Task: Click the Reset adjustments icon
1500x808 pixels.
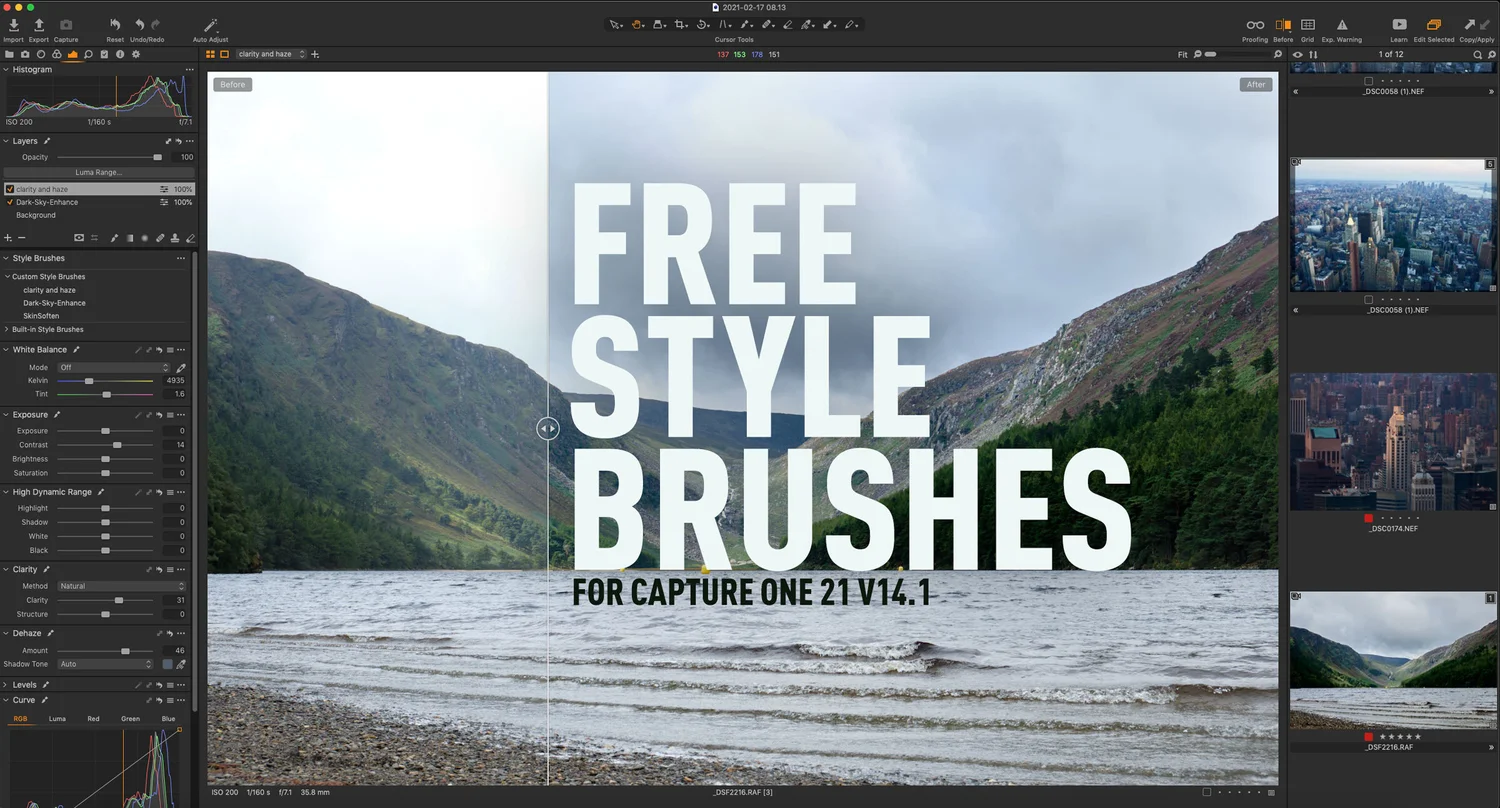Action: coord(115,25)
